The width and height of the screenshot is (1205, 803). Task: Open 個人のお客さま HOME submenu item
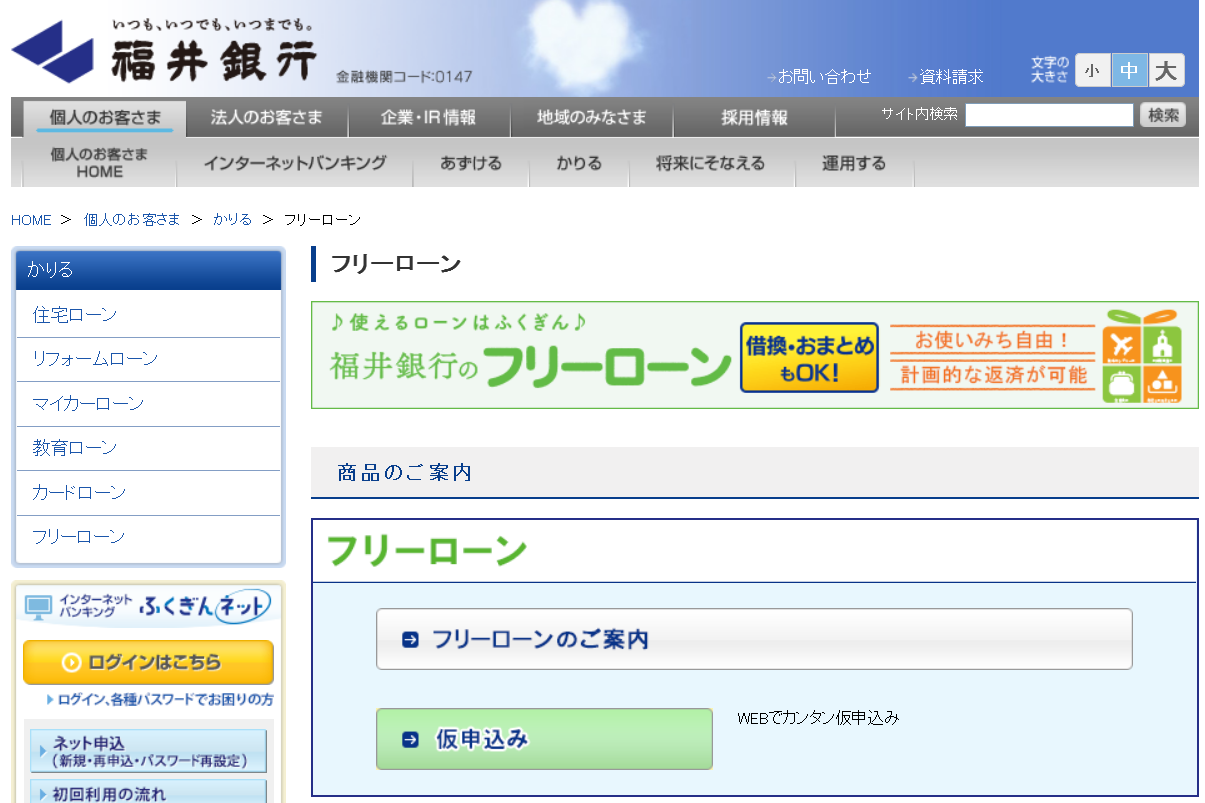coord(99,163)
